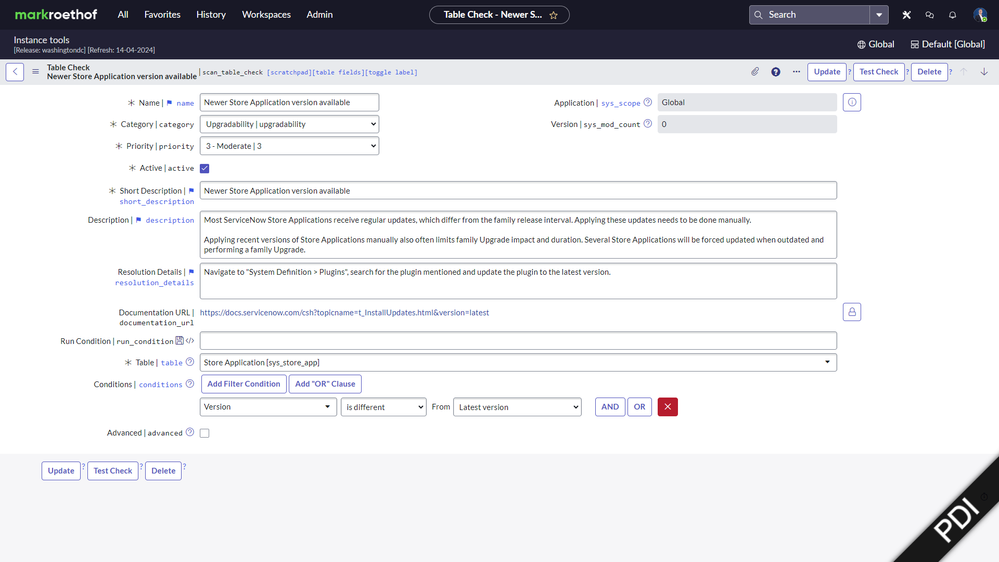Open the Table selector for Store Application

[518, 363]
